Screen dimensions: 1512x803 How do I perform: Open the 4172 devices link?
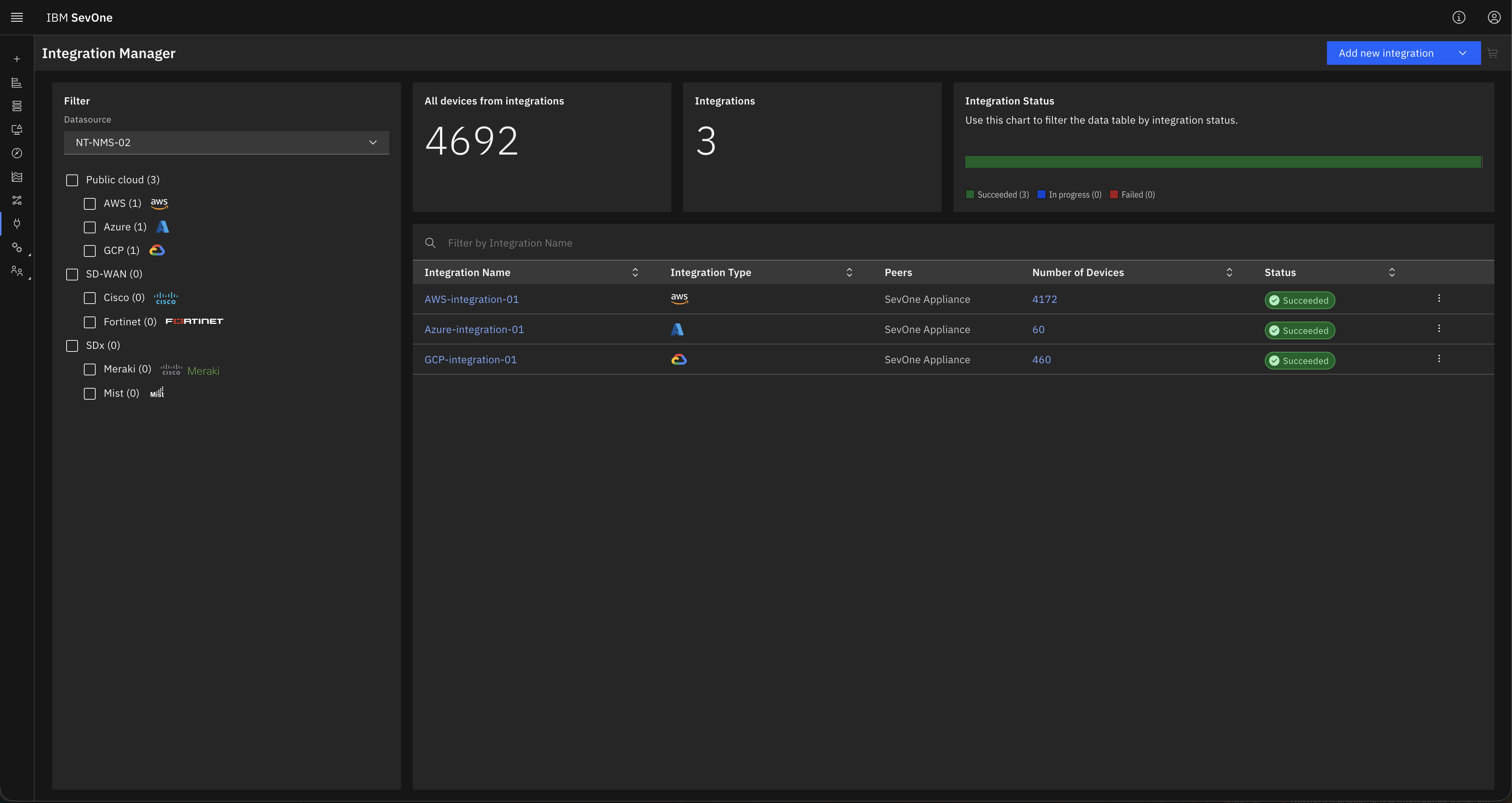click(1045, 299)
